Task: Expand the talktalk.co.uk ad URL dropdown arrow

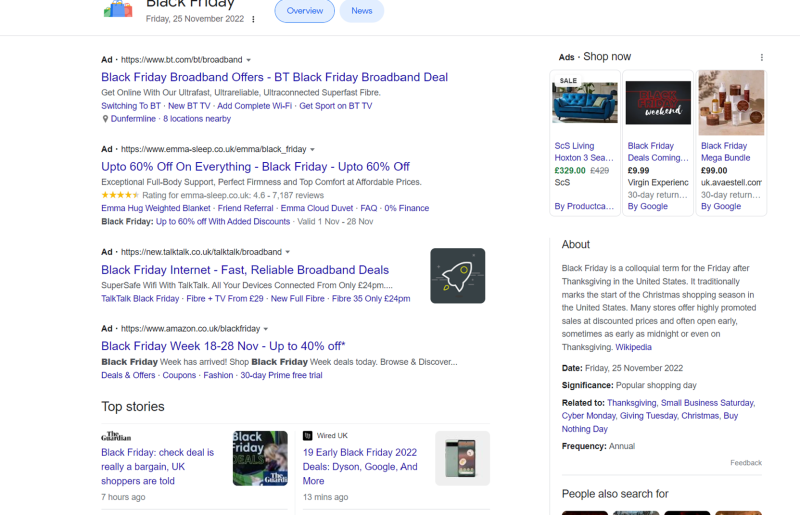Action: pyautogui.click(x=288, y=252)
